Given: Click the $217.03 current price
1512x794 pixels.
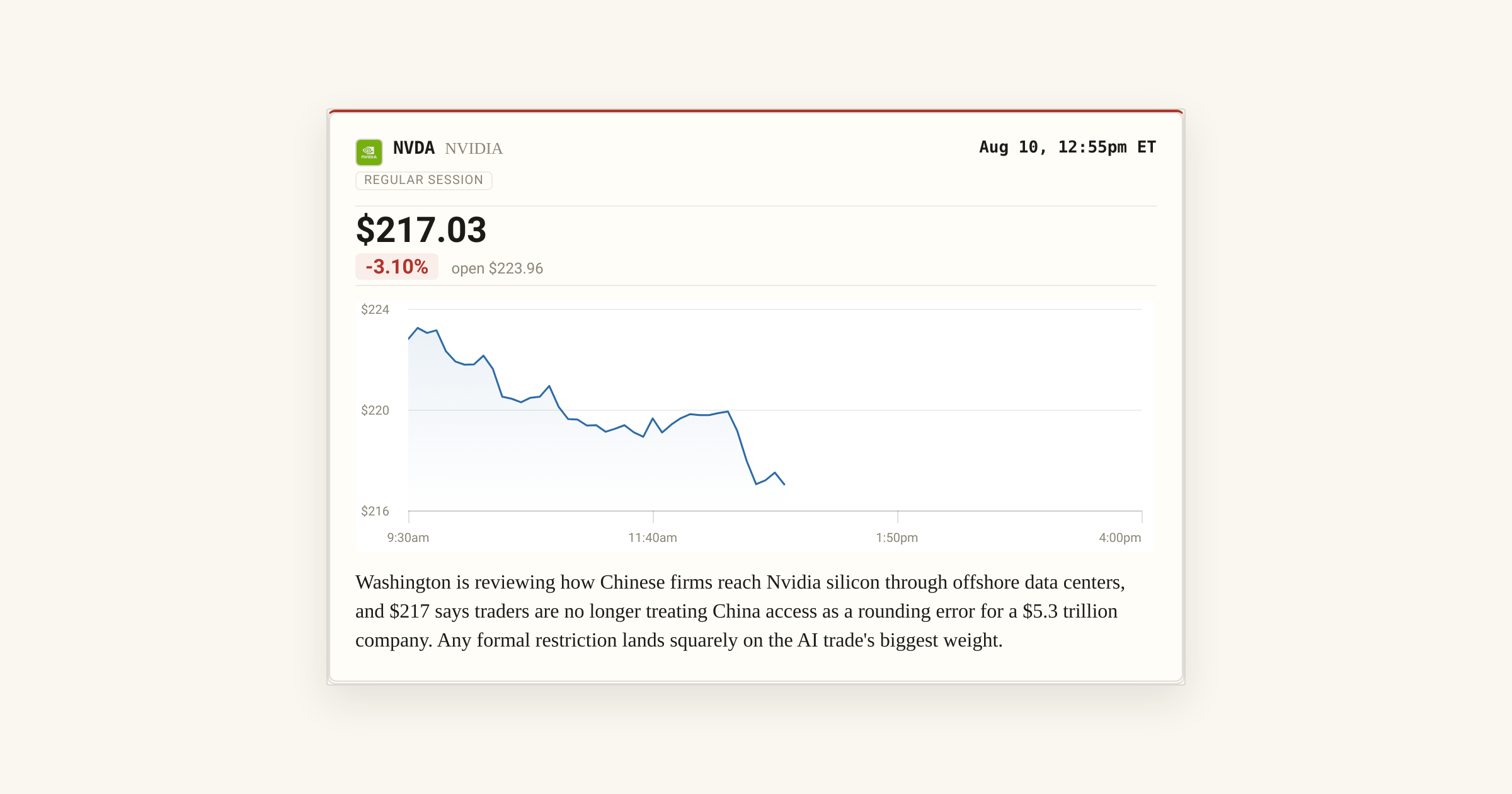Looking at the screenshot, I should click(421, 229).
